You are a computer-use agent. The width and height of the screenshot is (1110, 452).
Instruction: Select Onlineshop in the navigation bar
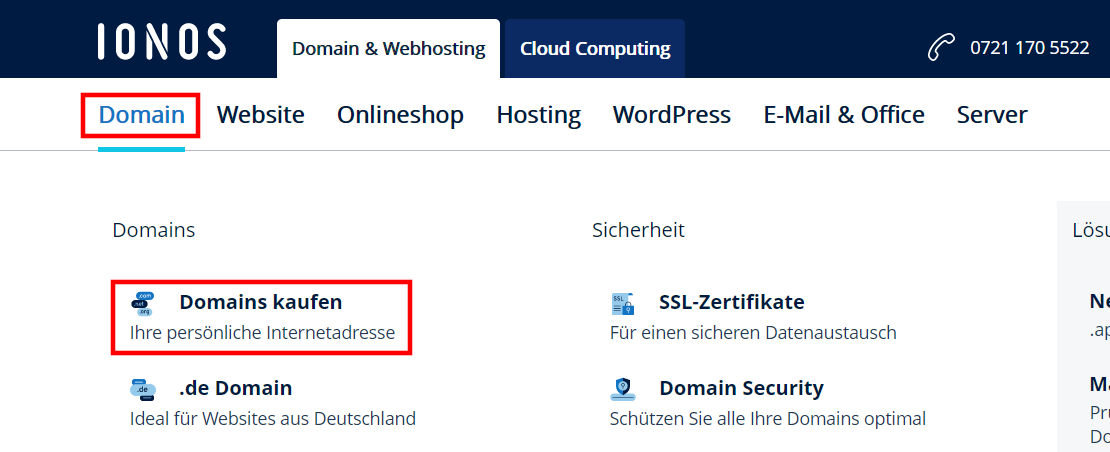coord(400,115)
